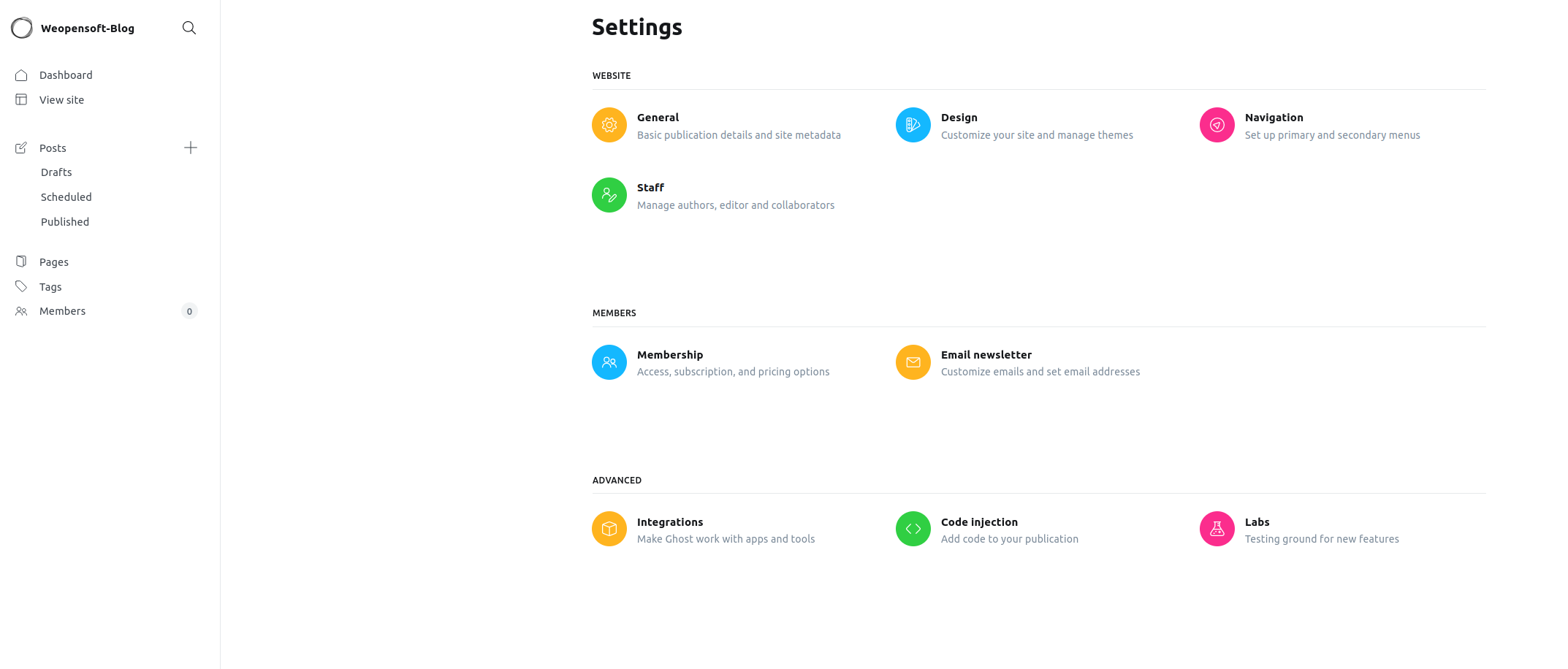1568x669 pixels.
Task: Open Labs flask icon
Action: click(1217, 529)
